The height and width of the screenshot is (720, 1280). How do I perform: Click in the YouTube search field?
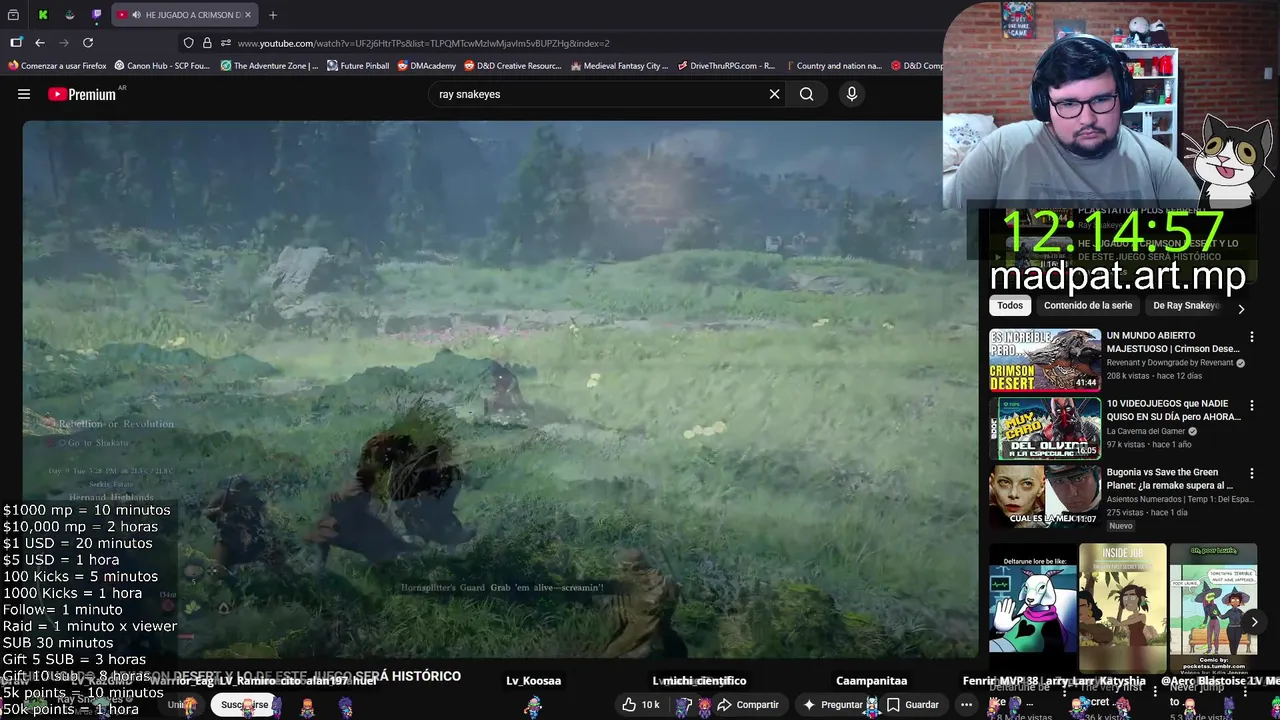(x=600, y=94)
